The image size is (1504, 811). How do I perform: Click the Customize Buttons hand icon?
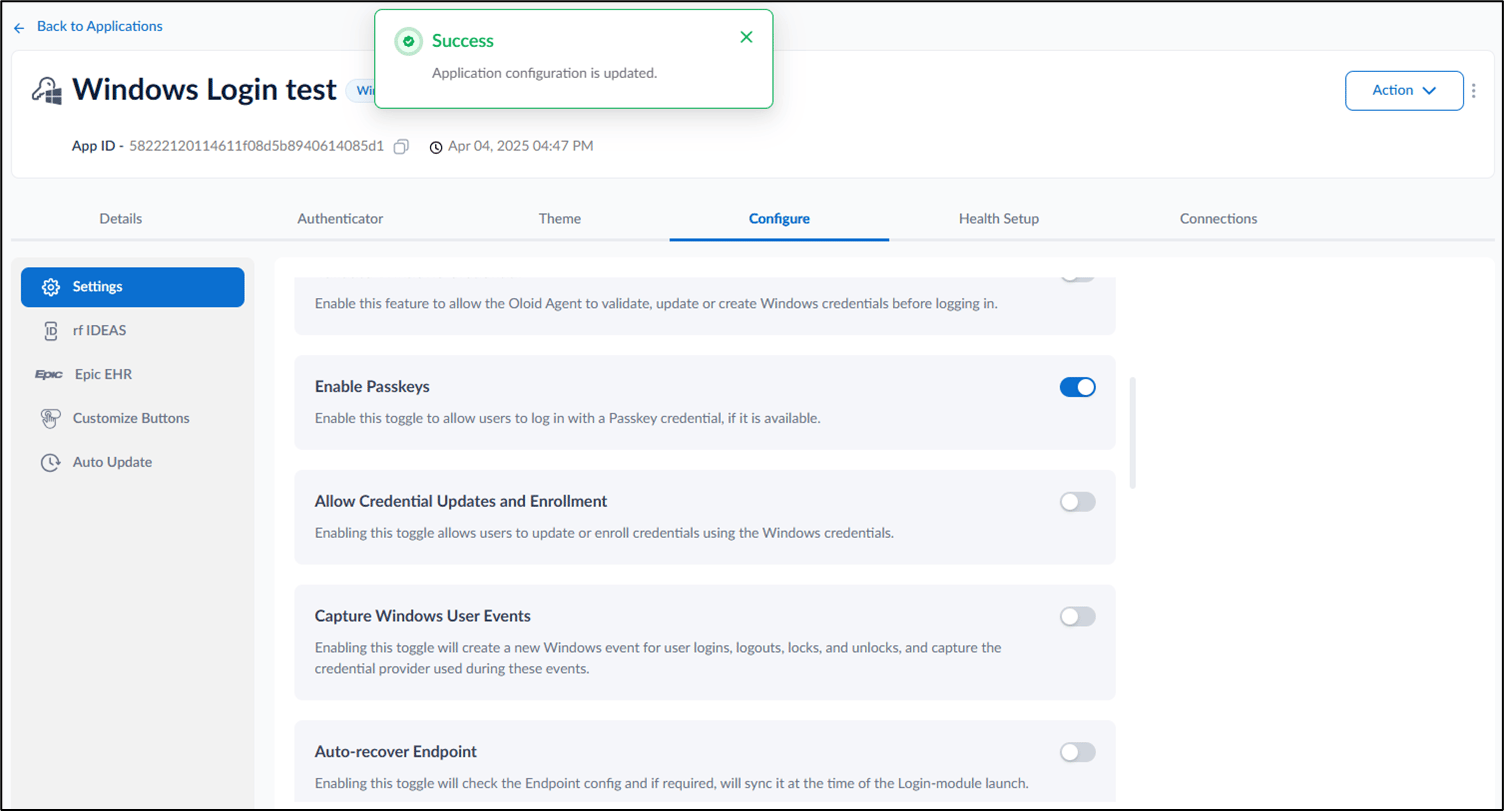click(x=50, y=418)
